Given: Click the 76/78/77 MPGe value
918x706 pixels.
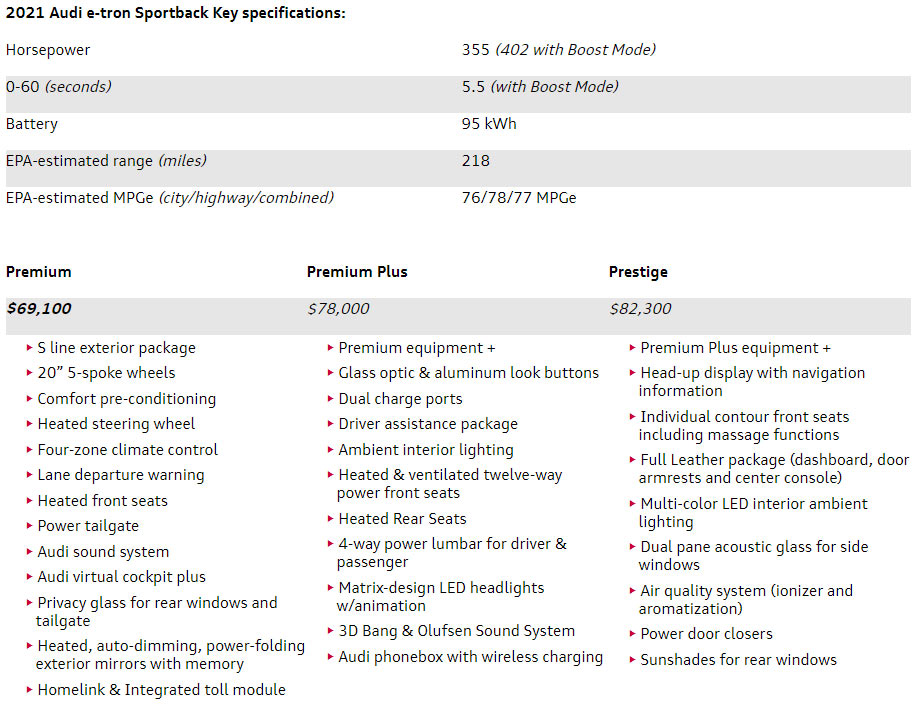Looking at the screenshot, I should click(x=518, y=198).
